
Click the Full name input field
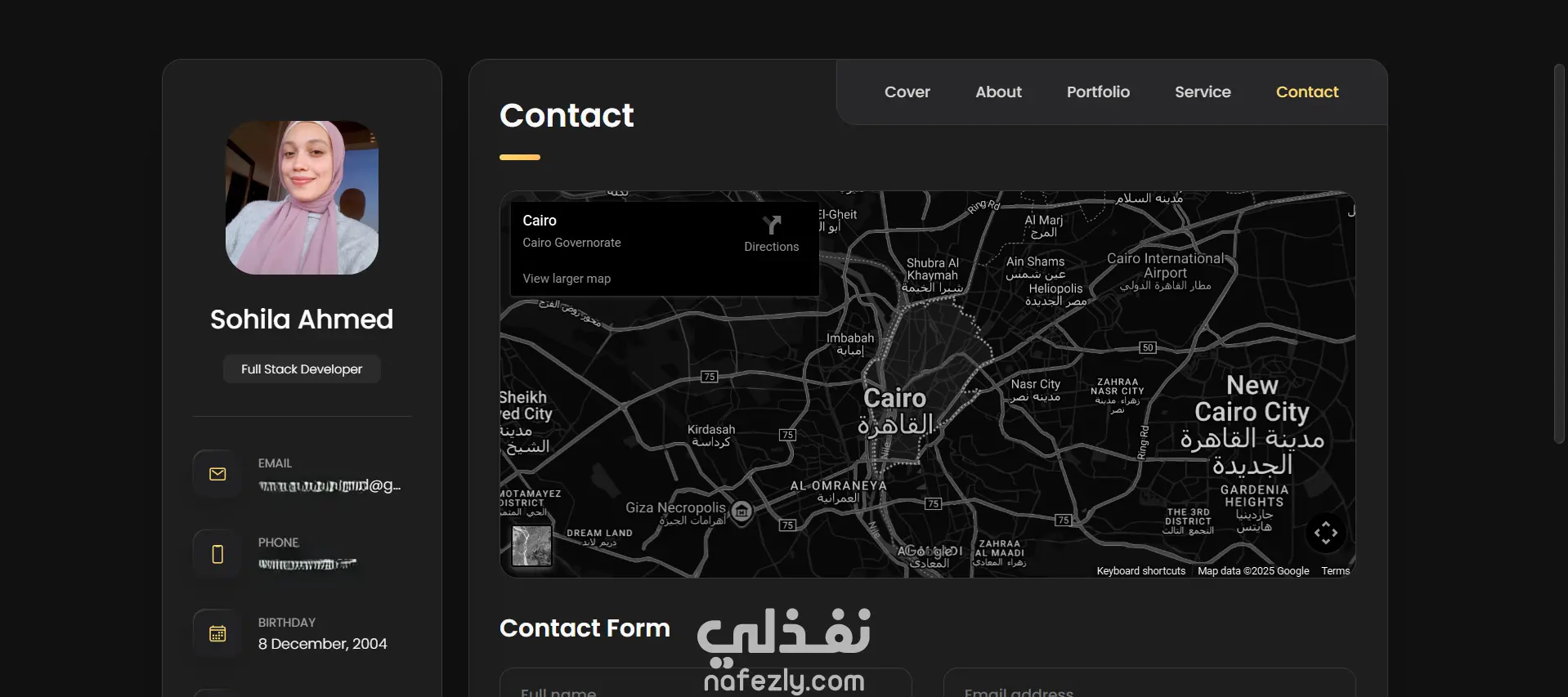click(x=706, y=683)
